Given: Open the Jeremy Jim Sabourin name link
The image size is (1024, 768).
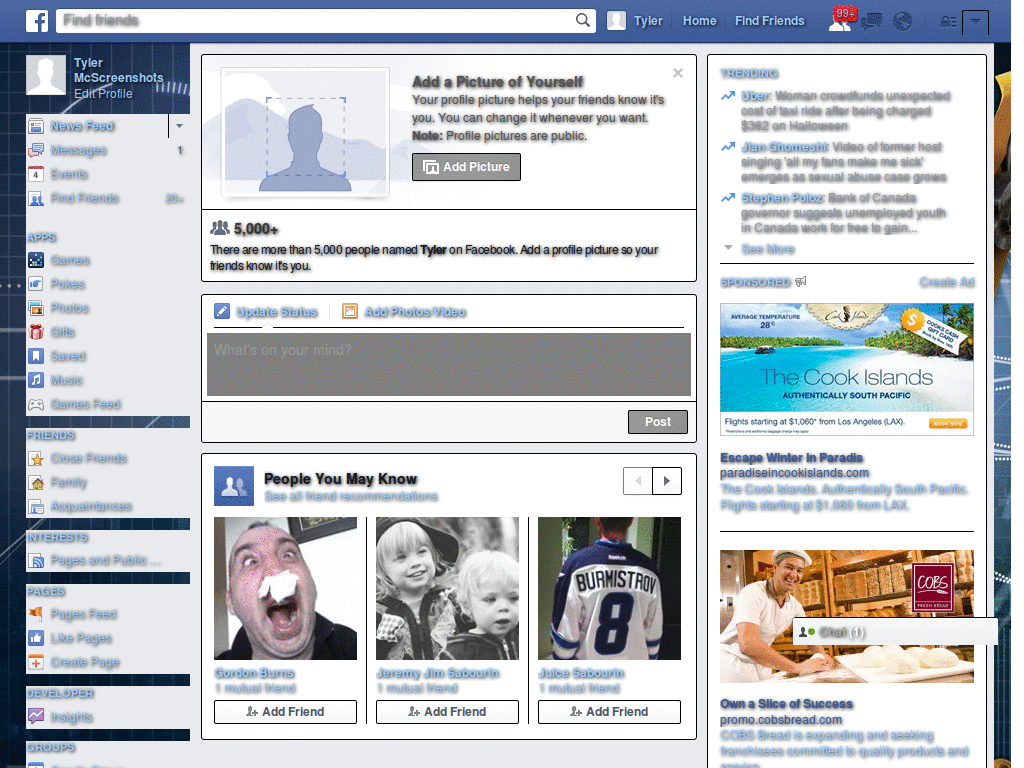Looking at the screenshot, I should (438, 673).
